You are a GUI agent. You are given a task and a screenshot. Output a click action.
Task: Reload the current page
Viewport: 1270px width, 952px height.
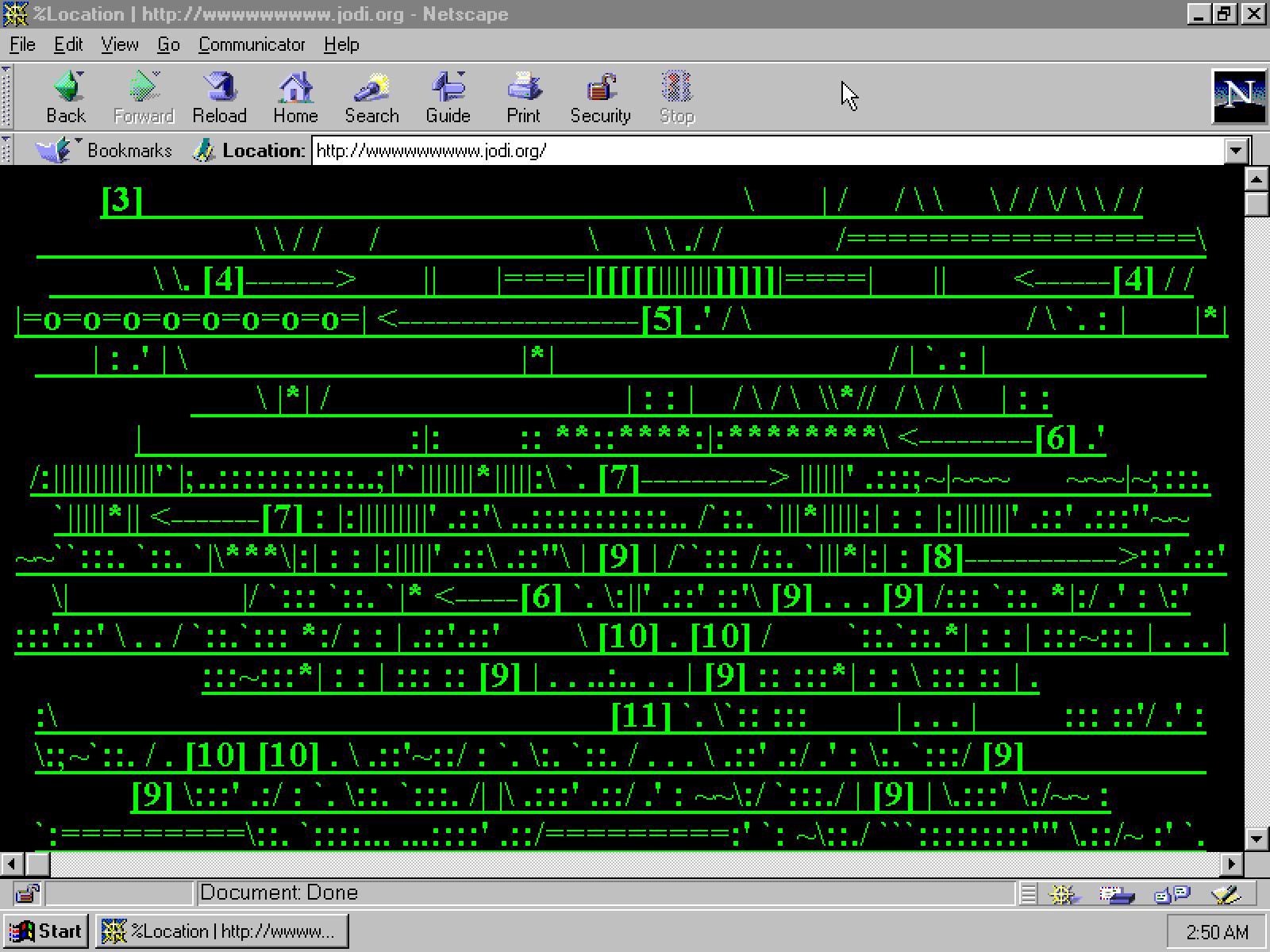click(219, 98)
